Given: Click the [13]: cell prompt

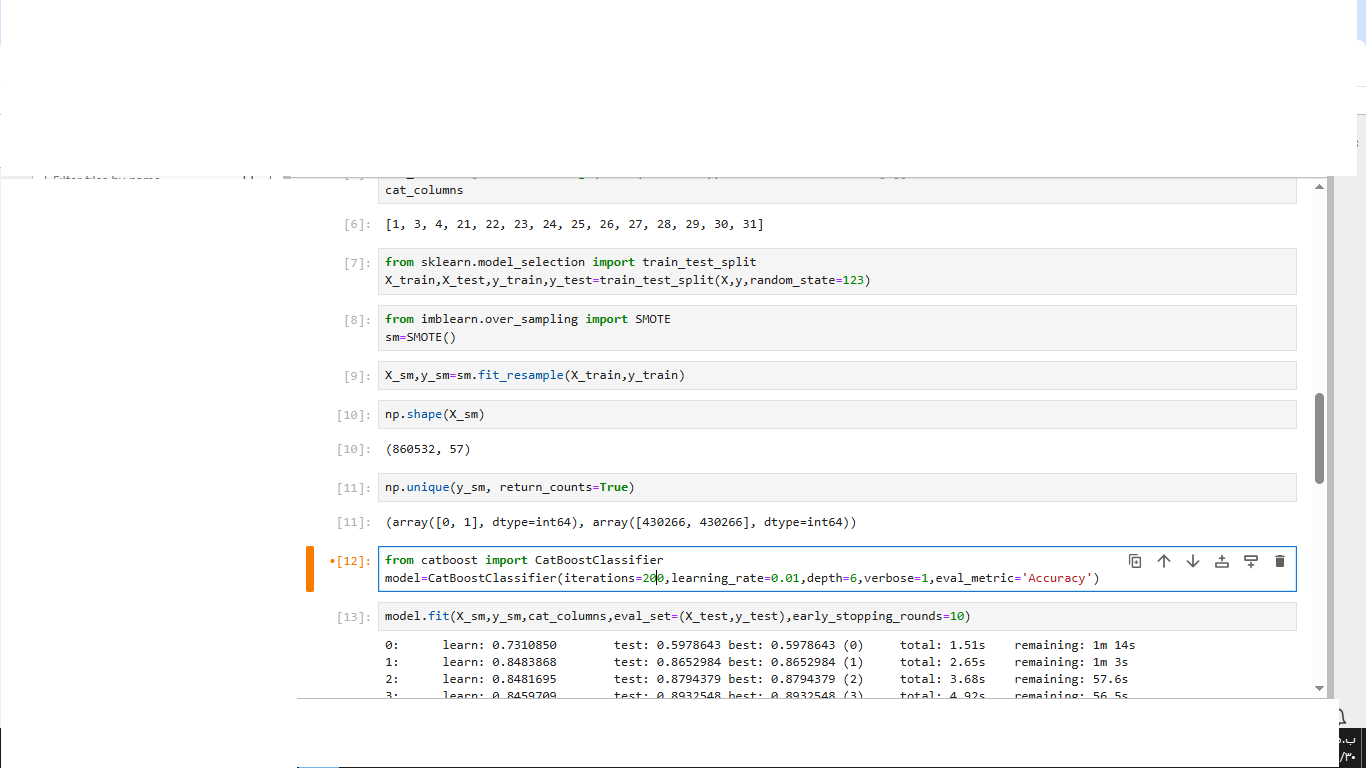Looking at the screenshot, I should click(354, 617).
